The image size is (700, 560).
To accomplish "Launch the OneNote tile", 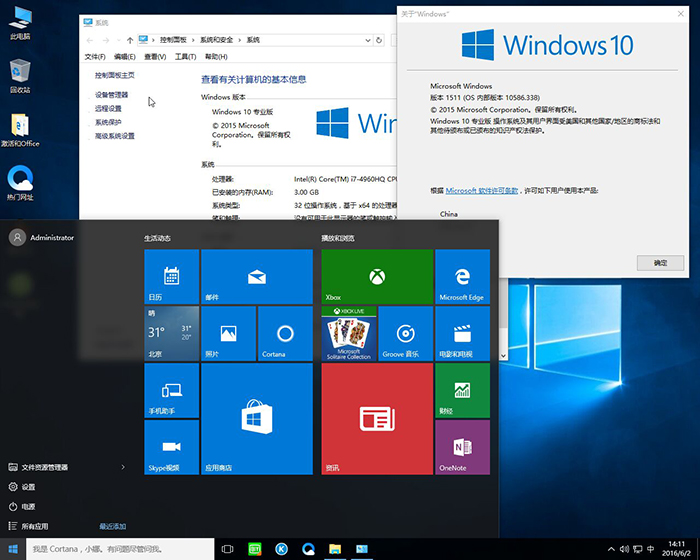I will tap(462, 447).
